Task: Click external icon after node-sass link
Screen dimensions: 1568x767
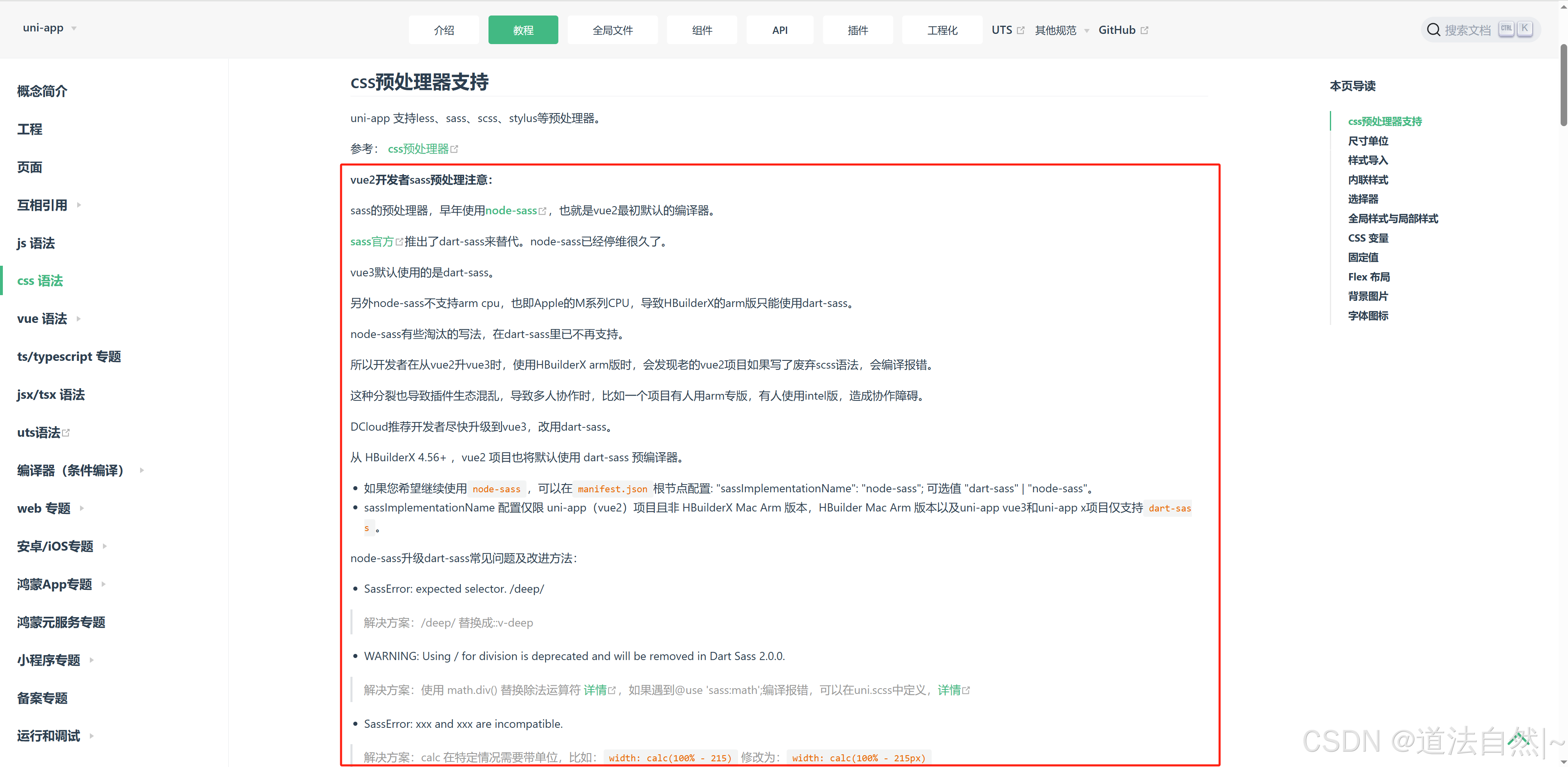Action: tap(542, 211)
